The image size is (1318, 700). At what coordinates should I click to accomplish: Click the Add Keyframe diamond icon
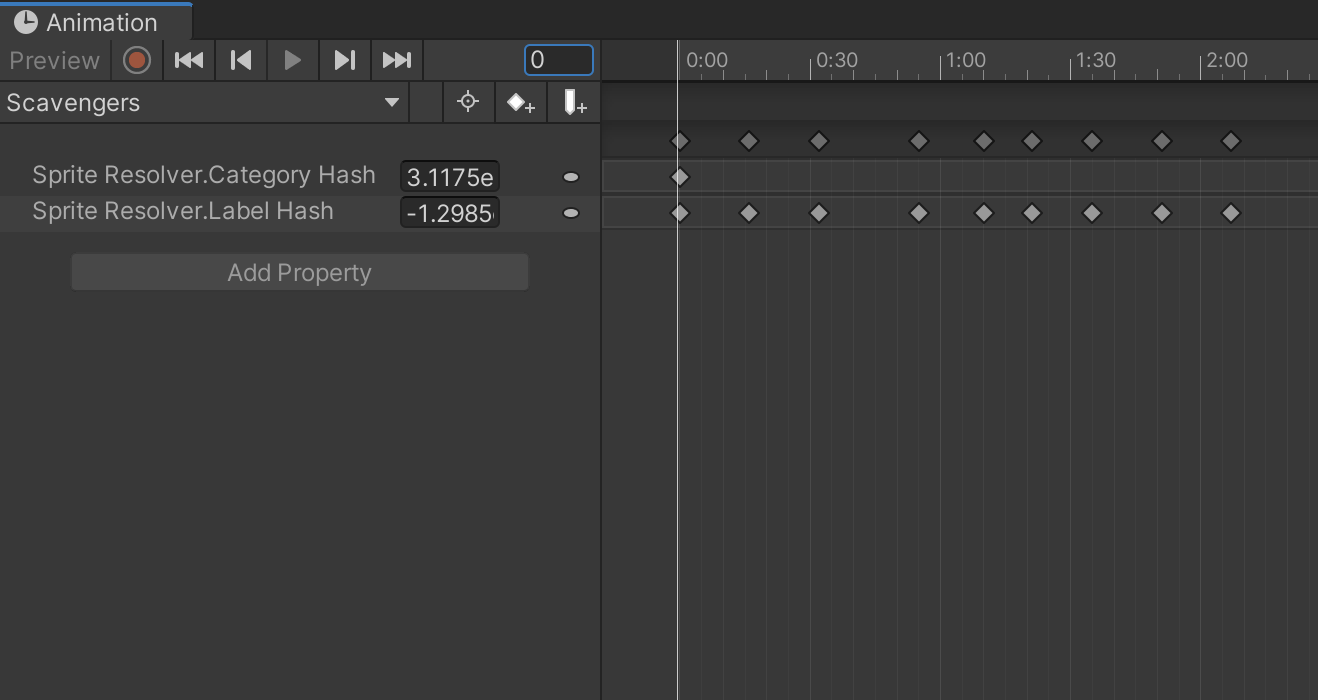tap(521, 102)
